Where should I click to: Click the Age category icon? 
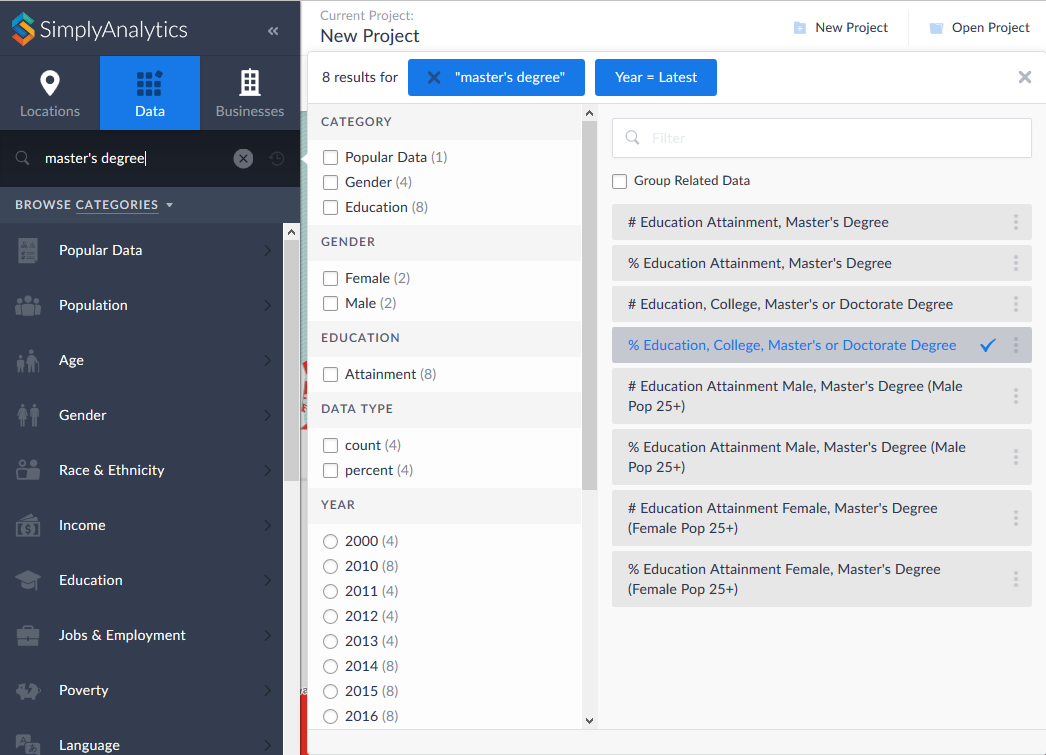[x=28, y=361]
